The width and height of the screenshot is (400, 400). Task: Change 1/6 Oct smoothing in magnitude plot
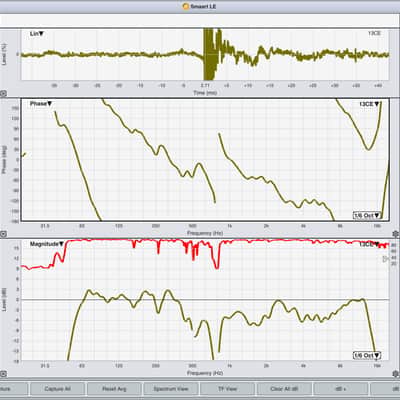coord(367,356)
